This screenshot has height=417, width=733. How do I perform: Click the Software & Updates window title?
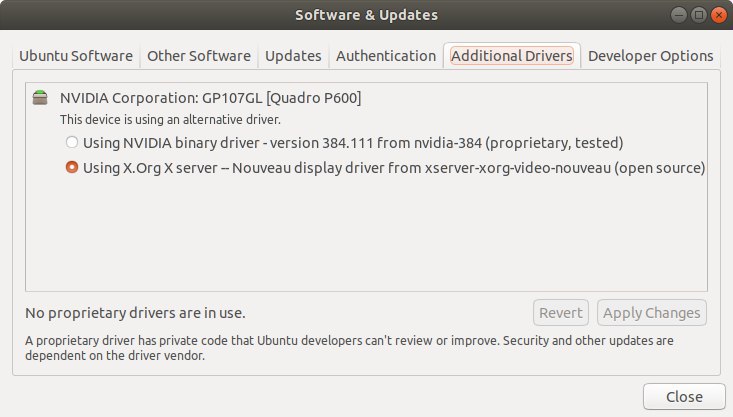click(366, 15)
